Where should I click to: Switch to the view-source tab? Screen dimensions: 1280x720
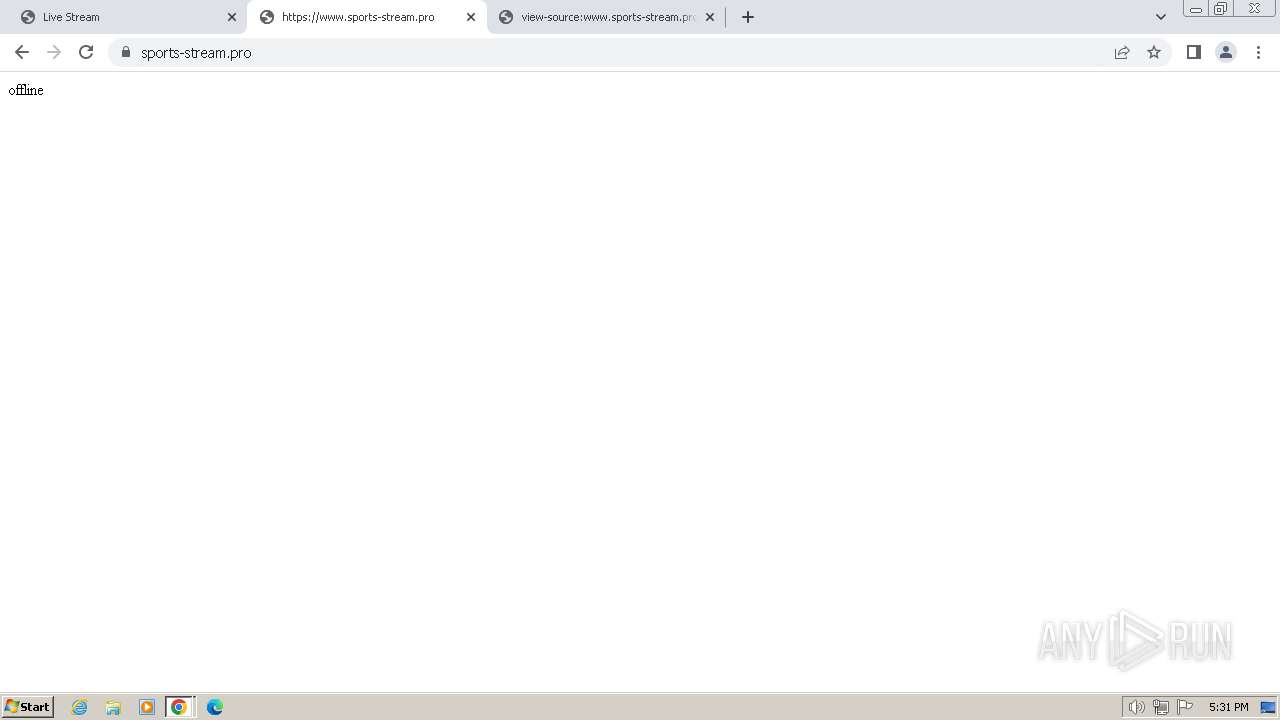608,17
